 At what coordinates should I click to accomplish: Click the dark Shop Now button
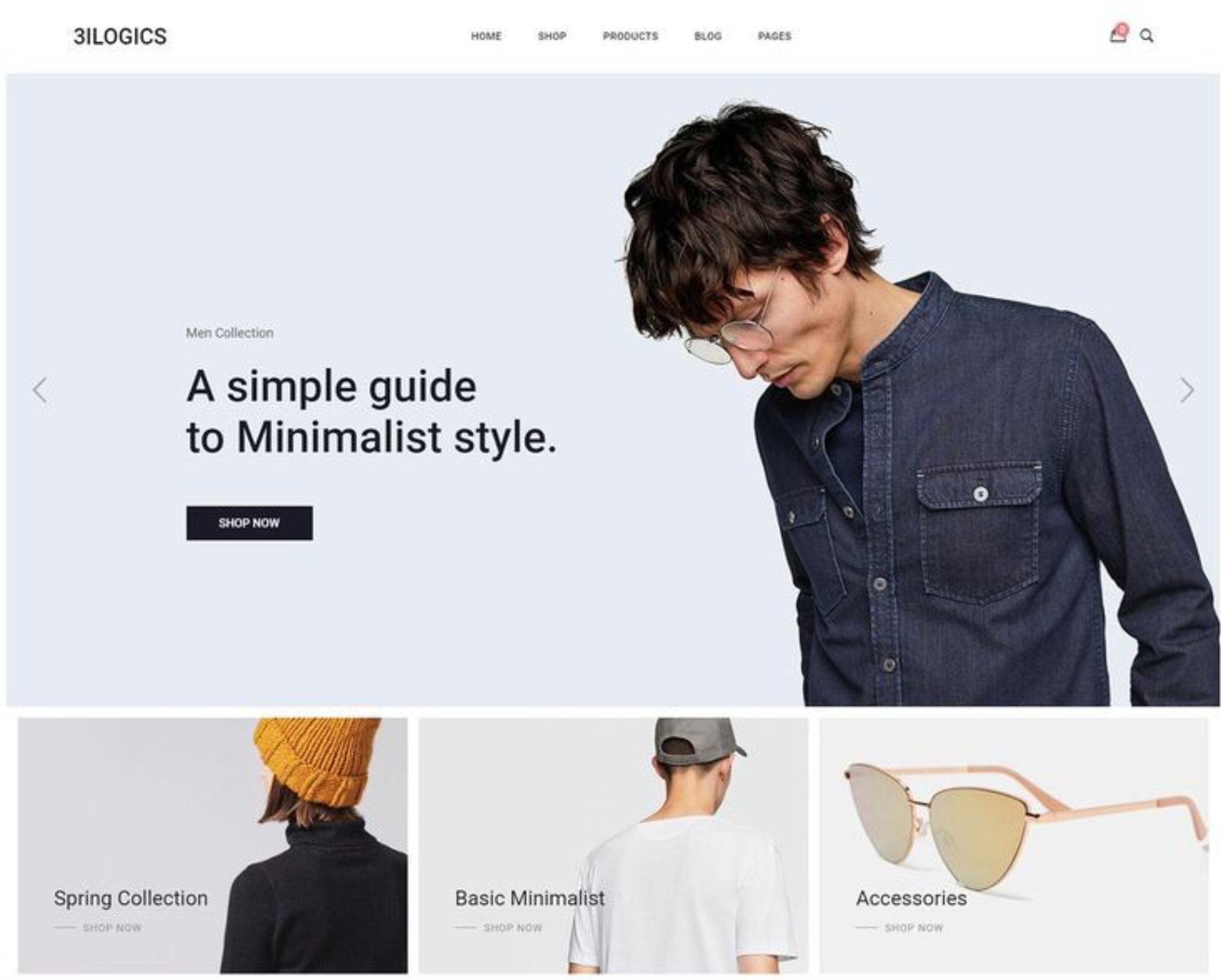point(249,523)
